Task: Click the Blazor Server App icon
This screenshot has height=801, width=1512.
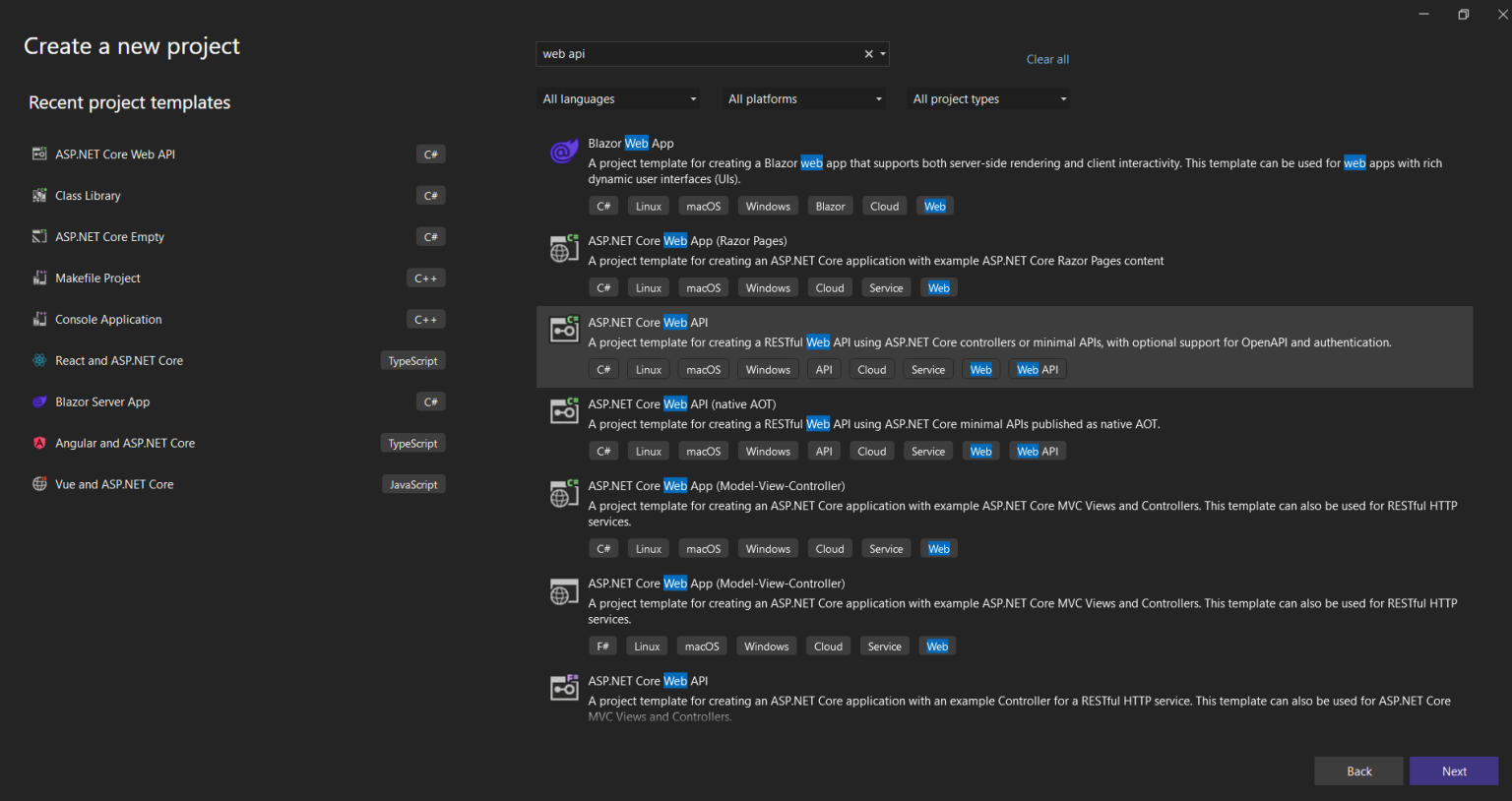Action: pyautogui.click(x=39, y=401)
